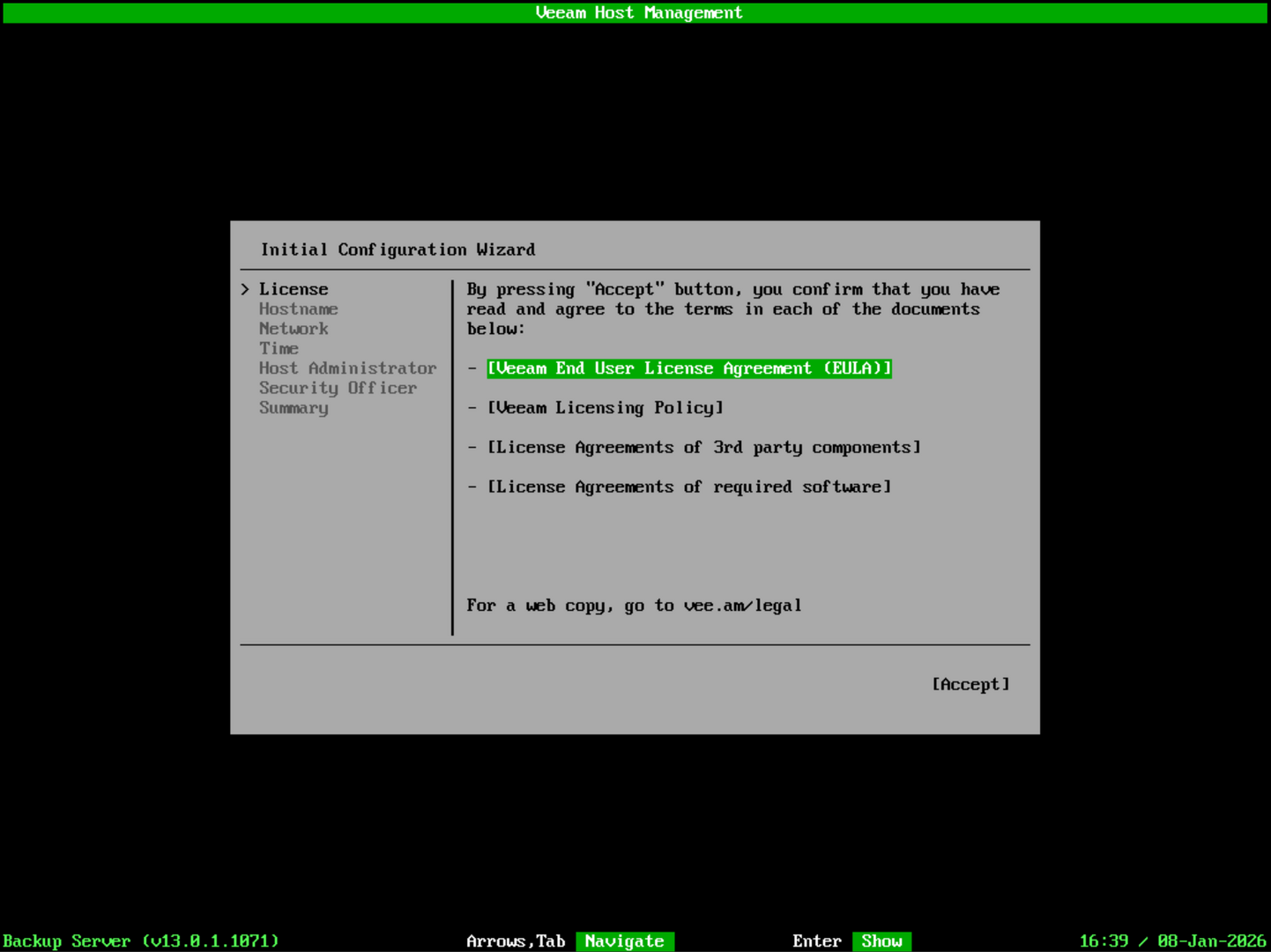Screen dimensions: 1271x952
Task: Open License Agreements of required software
Action: click(x=689, y=487)
